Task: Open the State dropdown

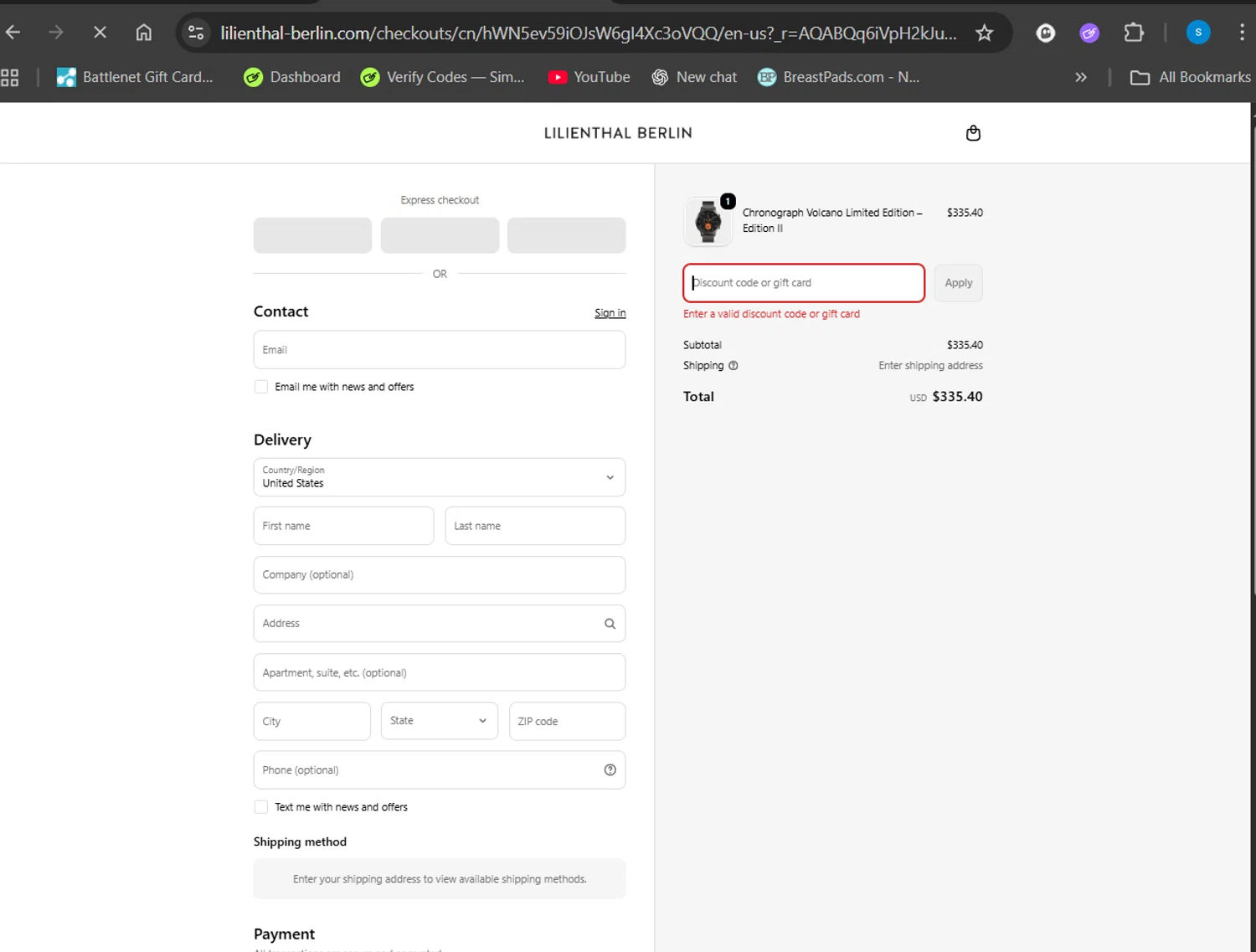Action: pyautogui.click(x=440, y=721)
